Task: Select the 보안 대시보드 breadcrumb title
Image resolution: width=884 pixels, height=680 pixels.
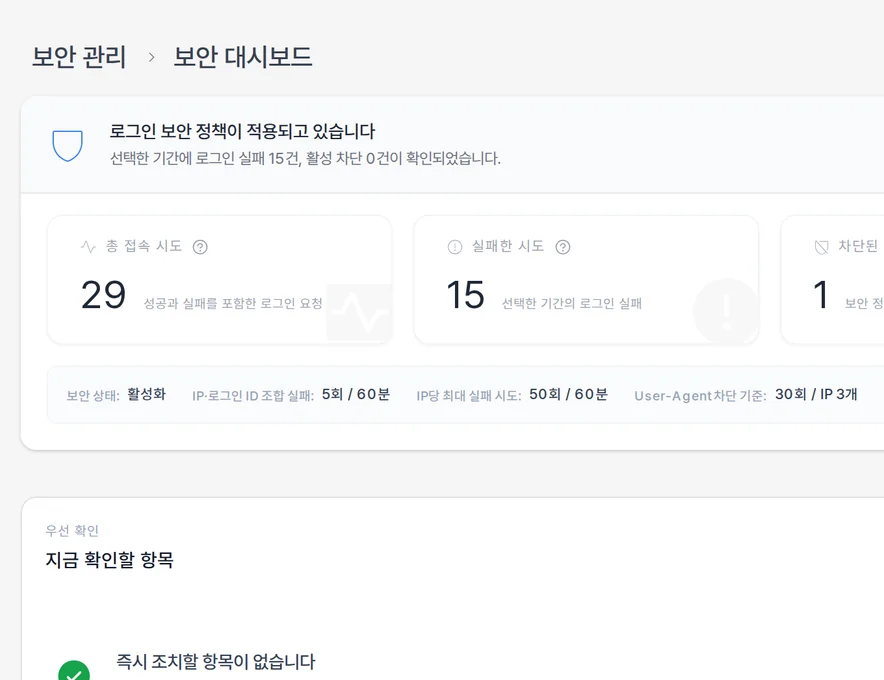Action: (242, 57)
